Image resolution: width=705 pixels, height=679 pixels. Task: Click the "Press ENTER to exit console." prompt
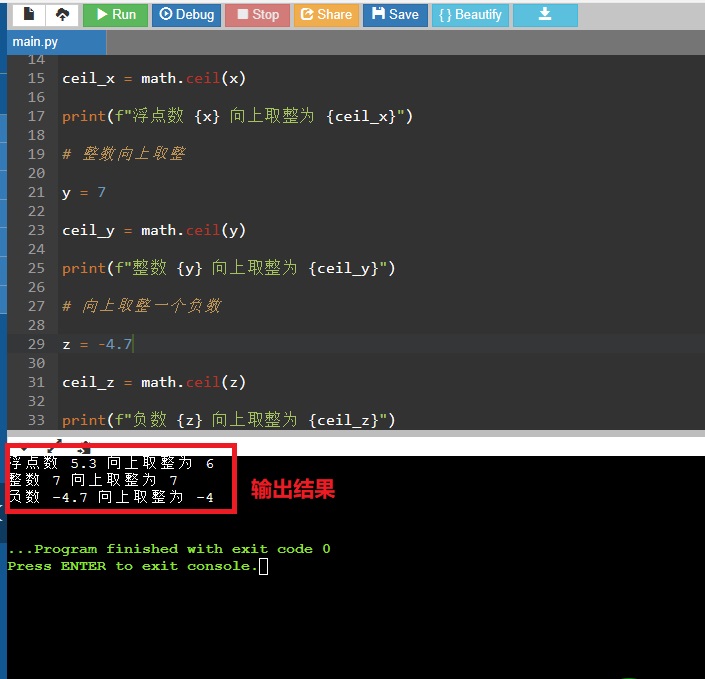coord(133,566)
